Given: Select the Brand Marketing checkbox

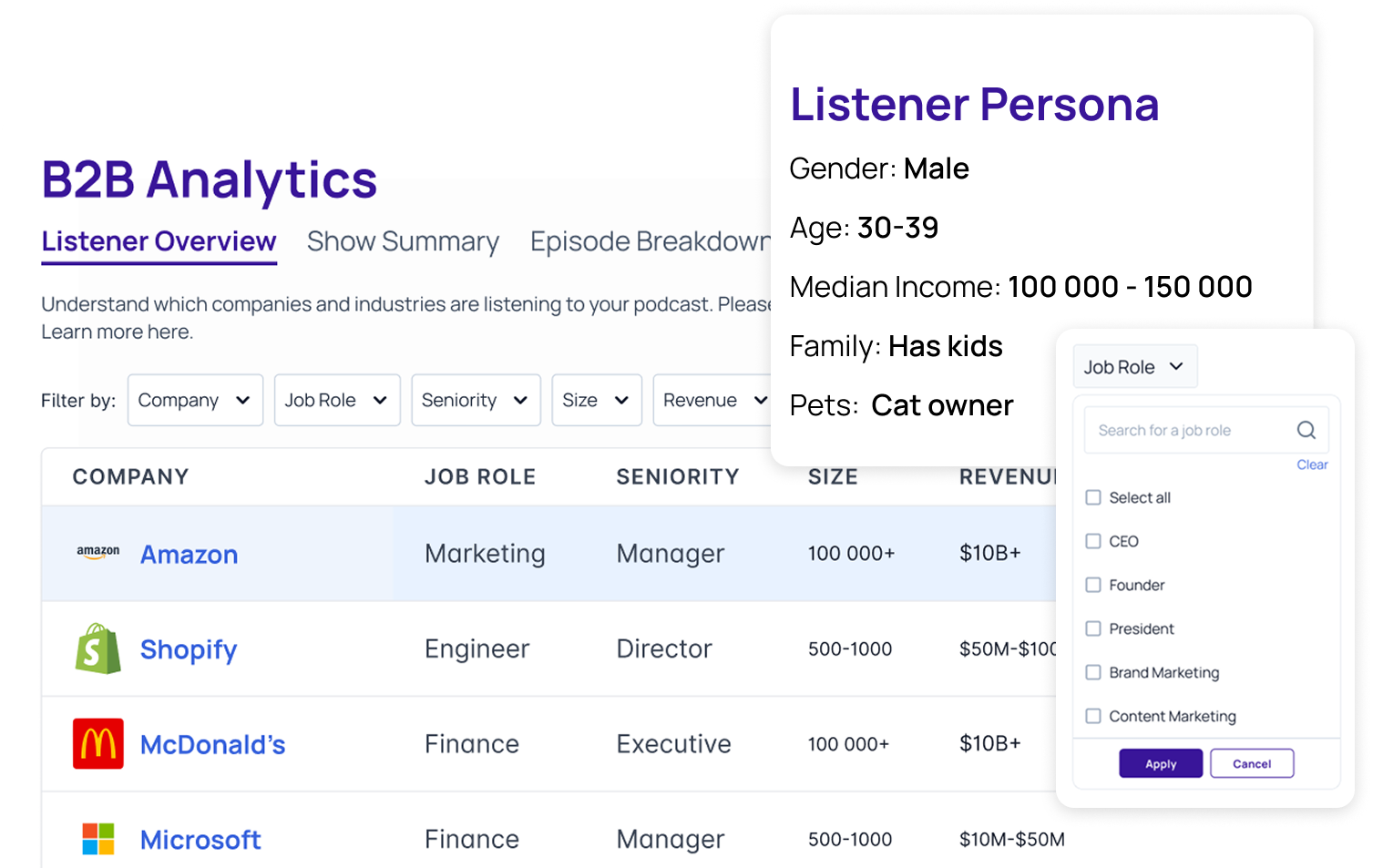Looking at the screenshot, I should [x=1093, y=672].
